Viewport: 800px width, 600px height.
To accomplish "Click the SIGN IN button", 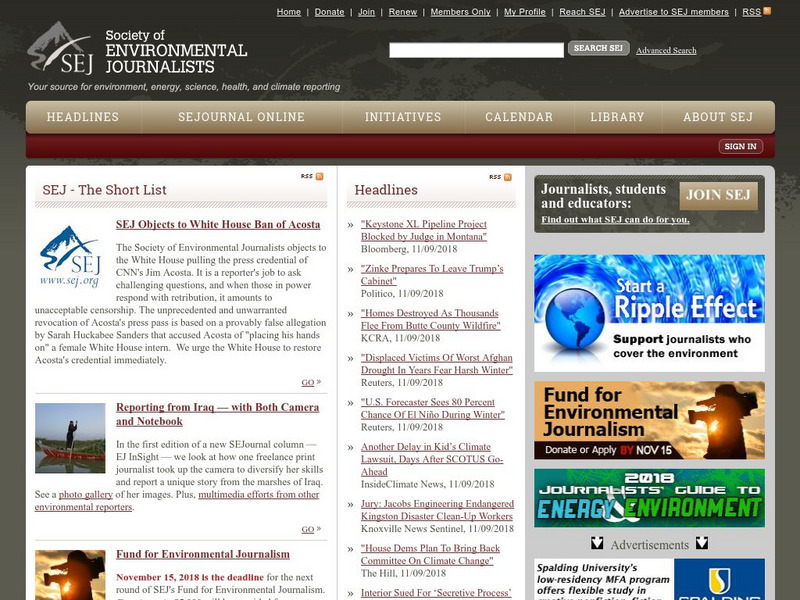I will pos(741,146).
